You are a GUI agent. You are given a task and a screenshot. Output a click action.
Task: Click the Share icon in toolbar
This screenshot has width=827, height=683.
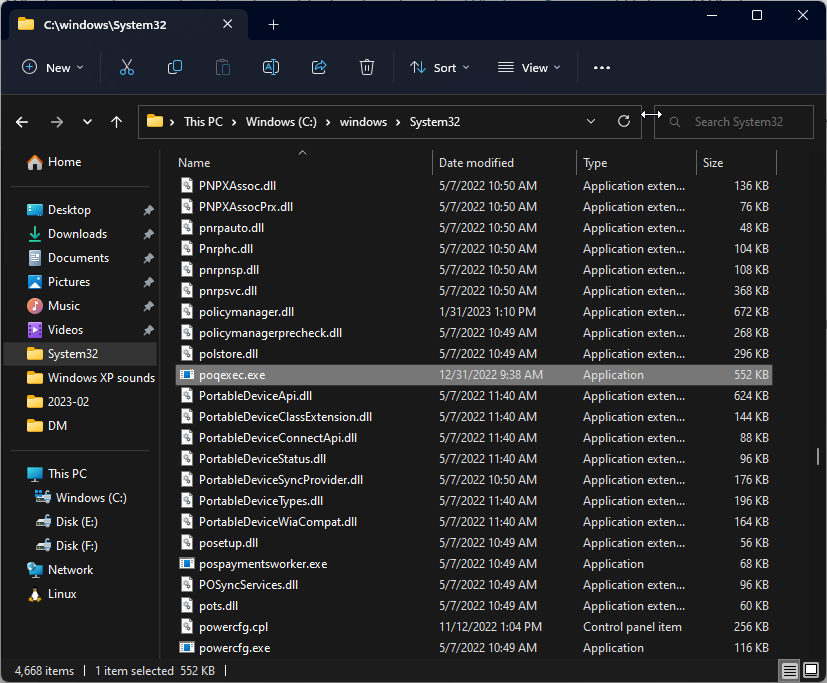(x=319, y=67)
